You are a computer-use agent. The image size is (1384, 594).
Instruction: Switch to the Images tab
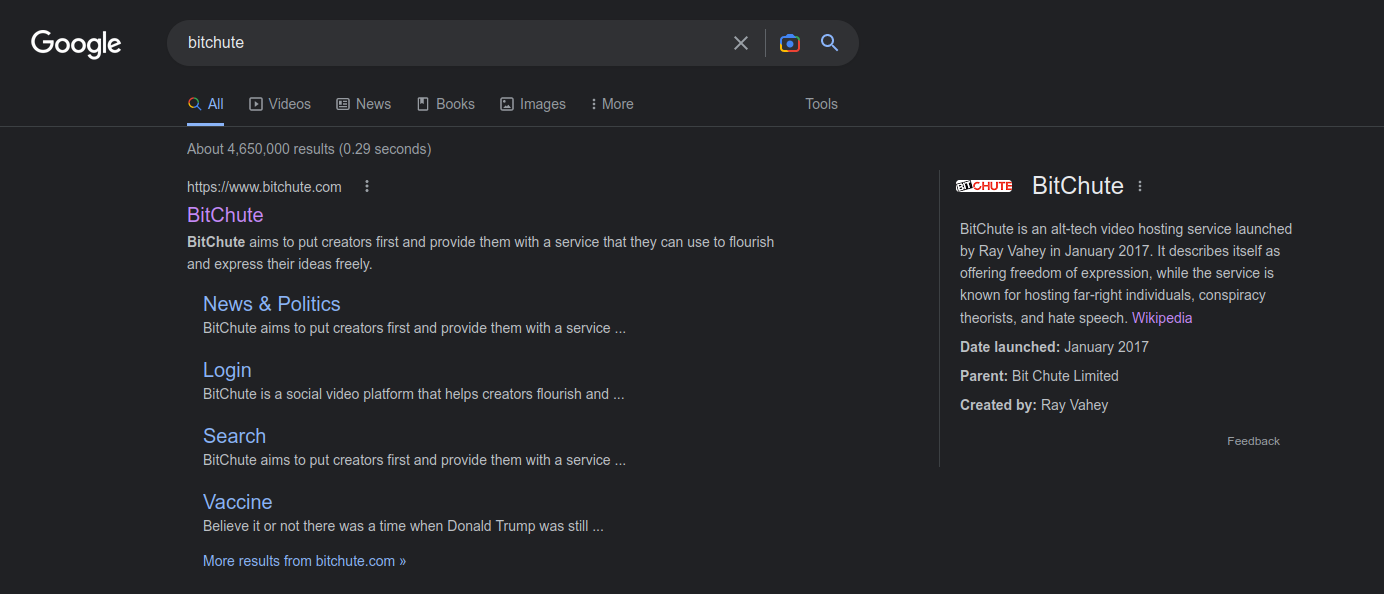click(533, 104)
